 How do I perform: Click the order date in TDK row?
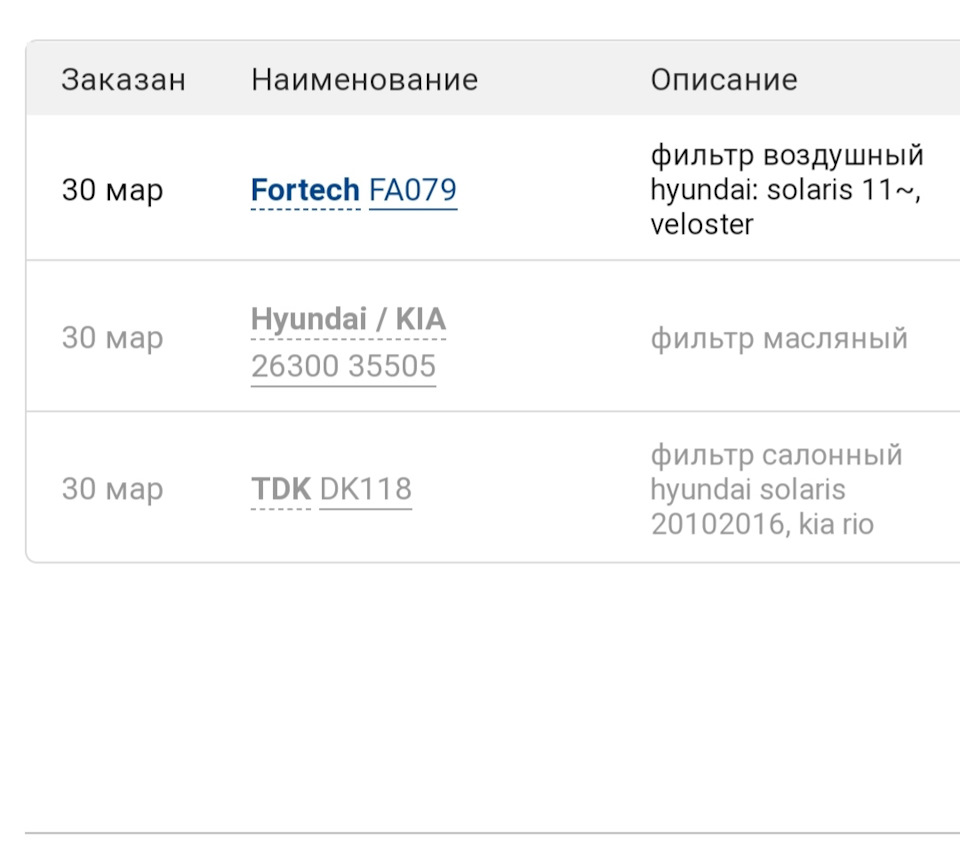tap(112, 489)
